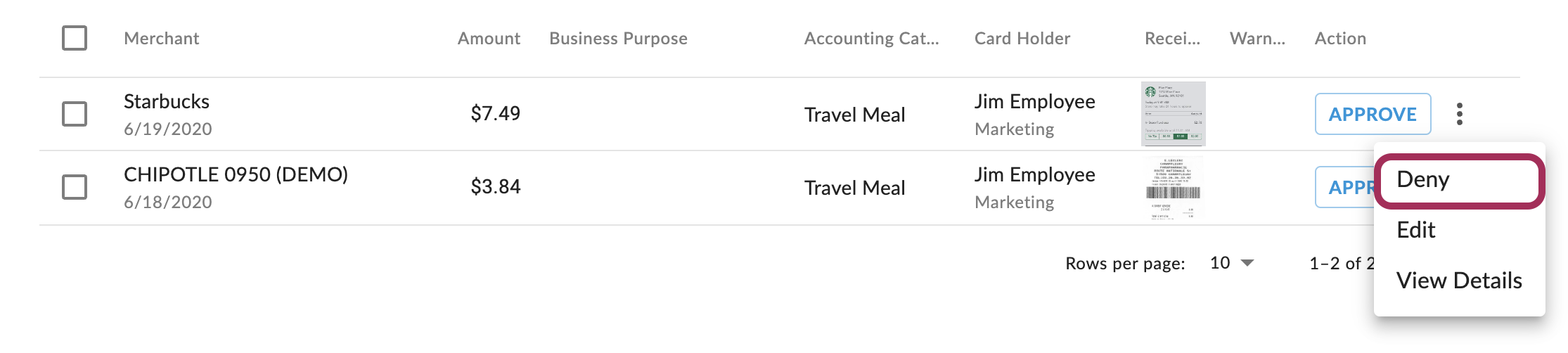Choose Edit from the context menu
1568x353 pixels.
click(x=1416, y=230)
